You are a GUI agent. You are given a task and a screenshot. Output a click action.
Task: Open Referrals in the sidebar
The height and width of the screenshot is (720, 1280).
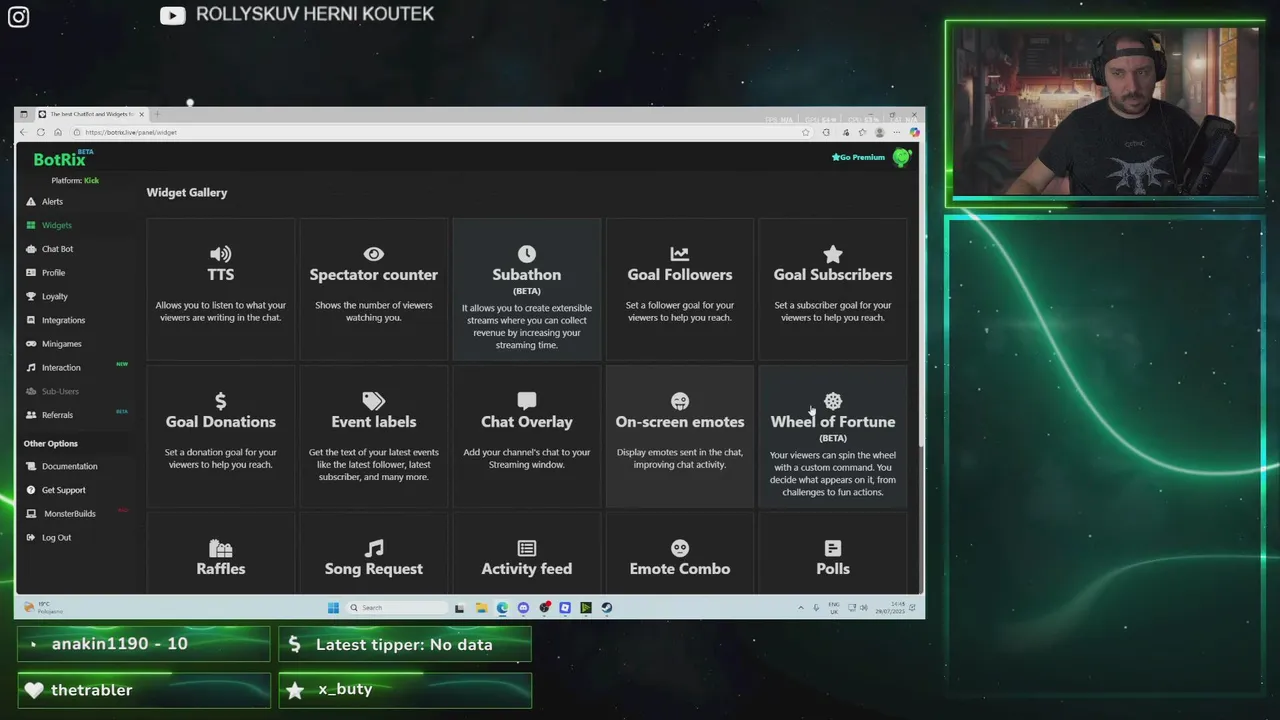point(57,415)
